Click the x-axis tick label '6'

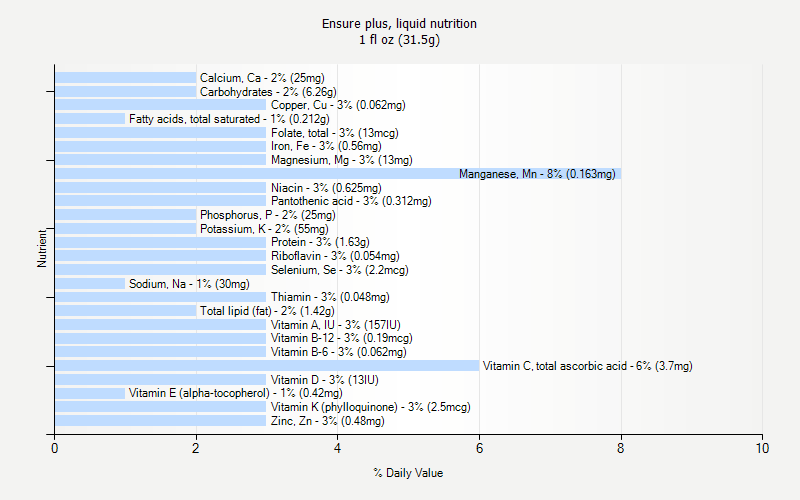(479, 448)
